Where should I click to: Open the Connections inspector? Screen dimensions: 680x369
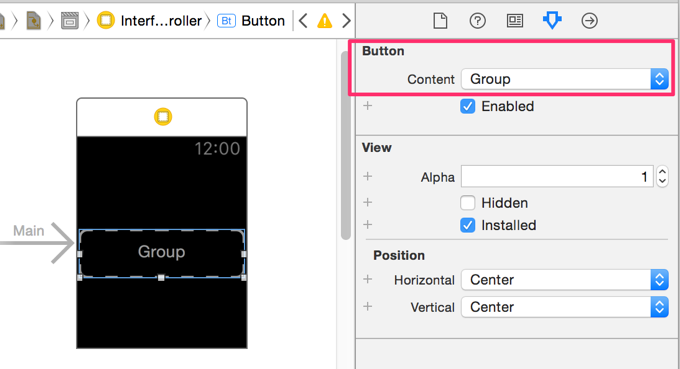(x=589, y=20)
